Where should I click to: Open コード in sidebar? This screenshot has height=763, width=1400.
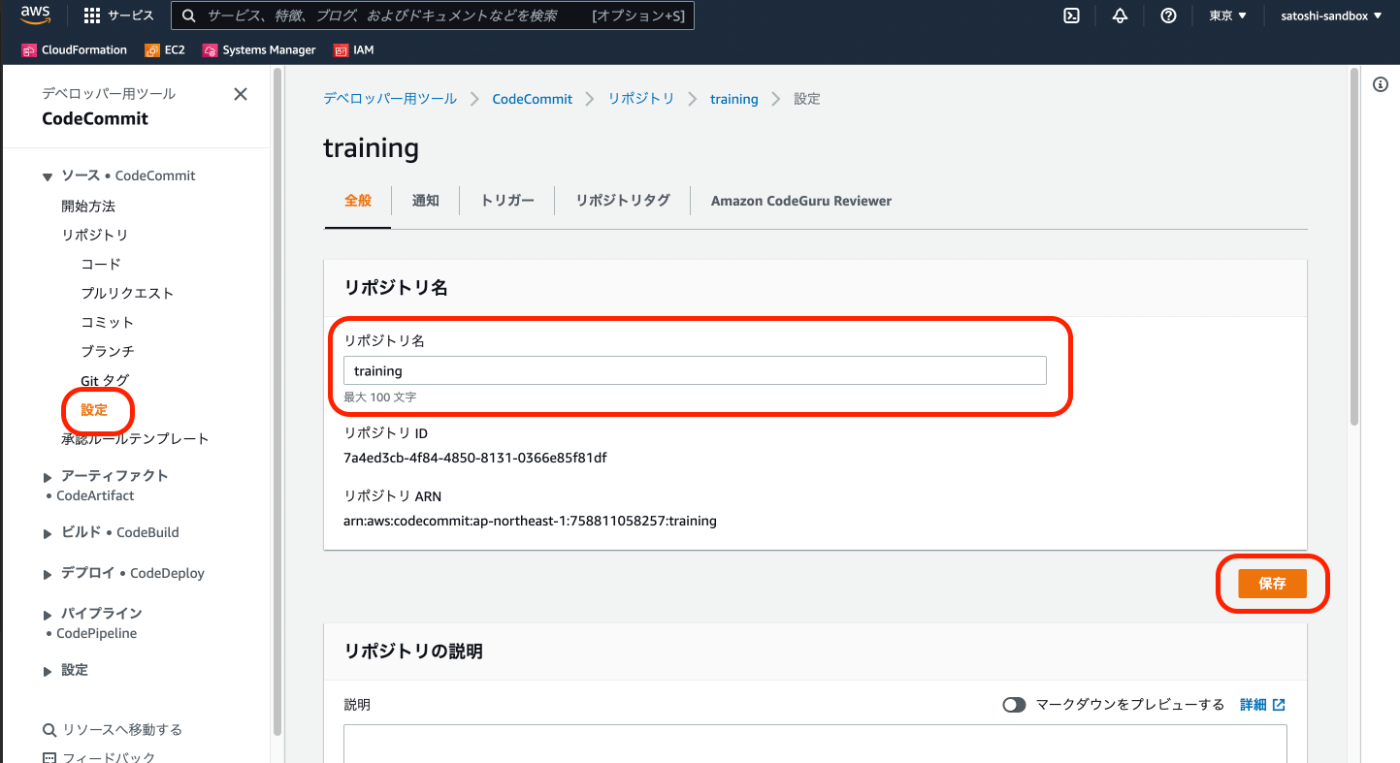(x=100, y=264)
